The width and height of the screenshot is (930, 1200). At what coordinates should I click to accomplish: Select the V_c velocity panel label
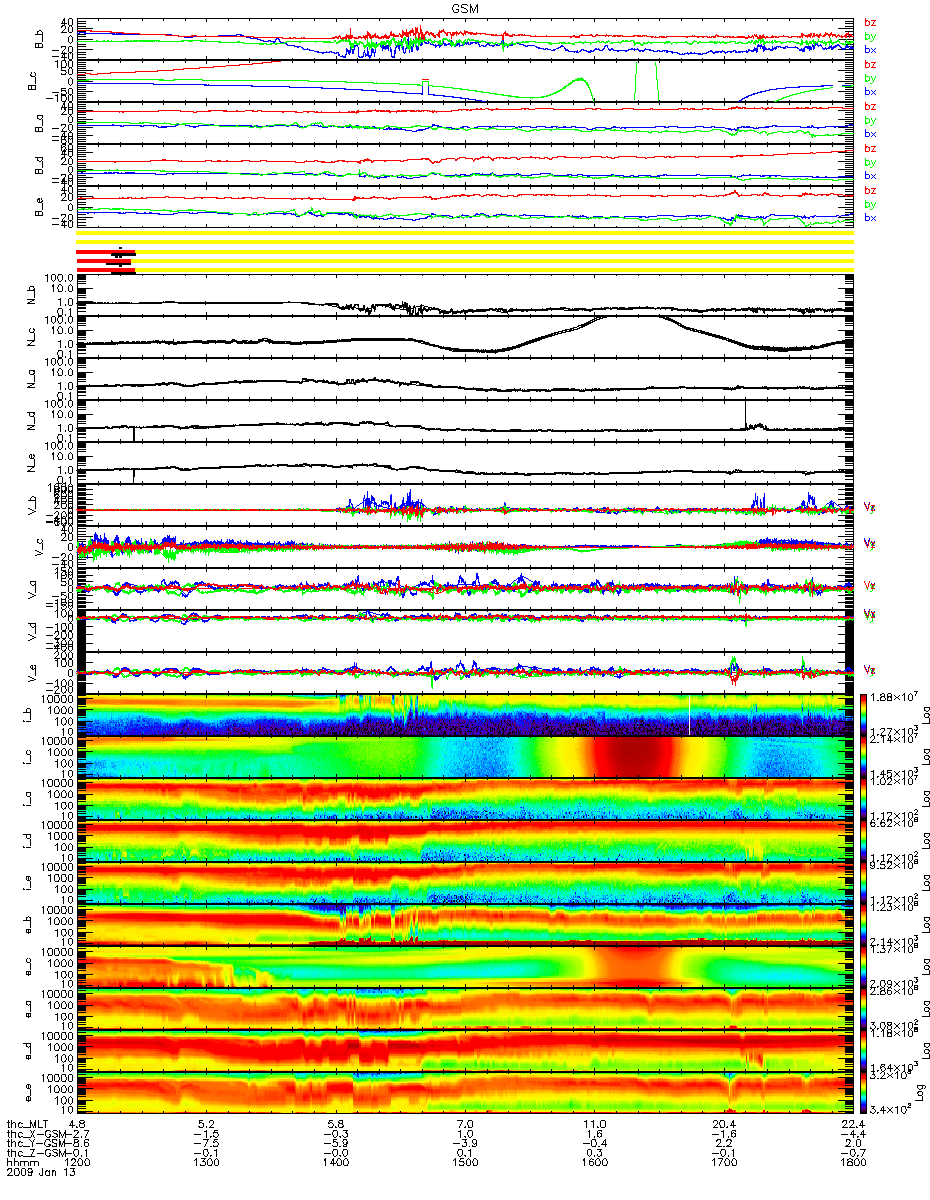click(41, 547)
